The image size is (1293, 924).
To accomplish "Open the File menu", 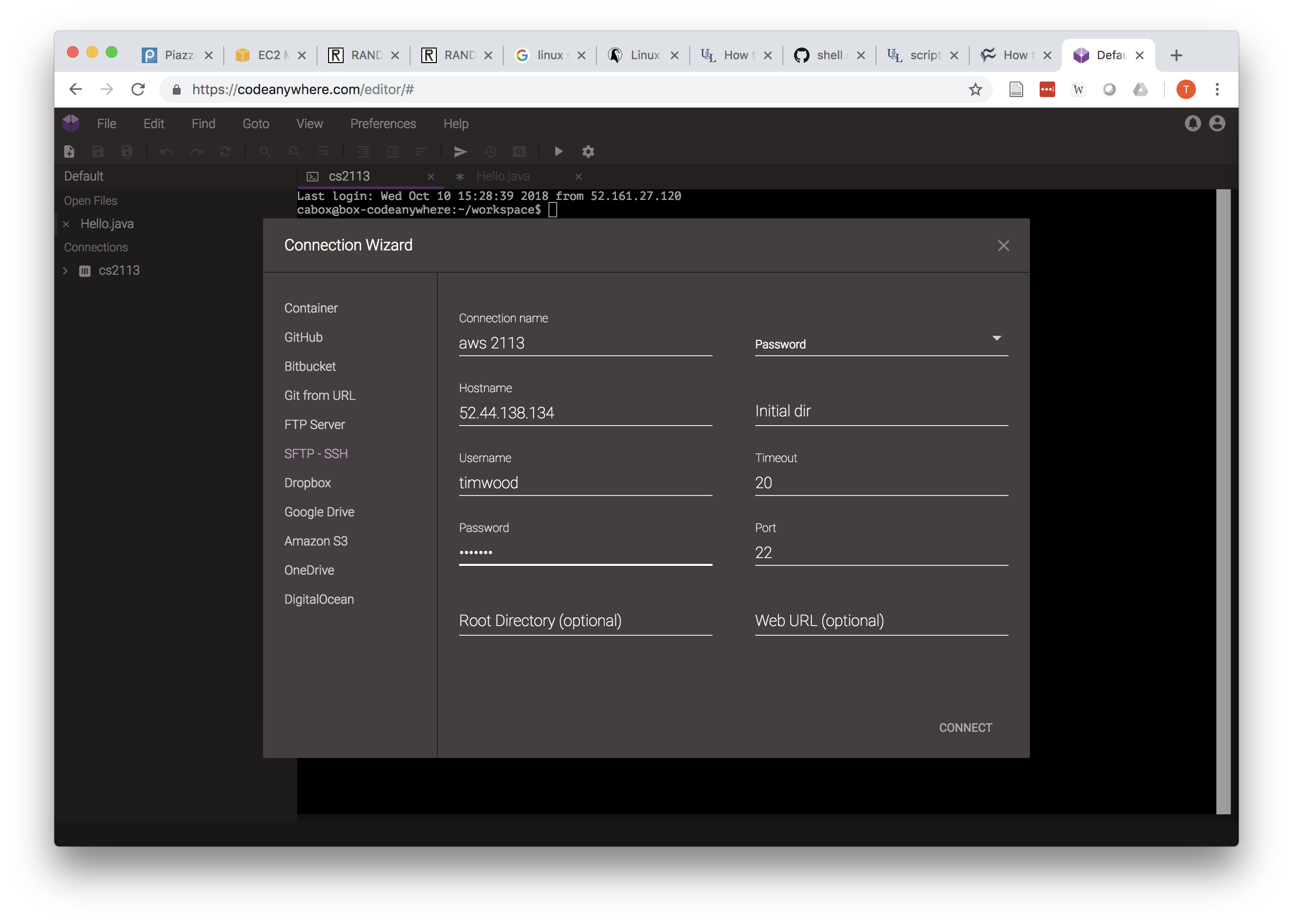I will click(x=106, y=123).
